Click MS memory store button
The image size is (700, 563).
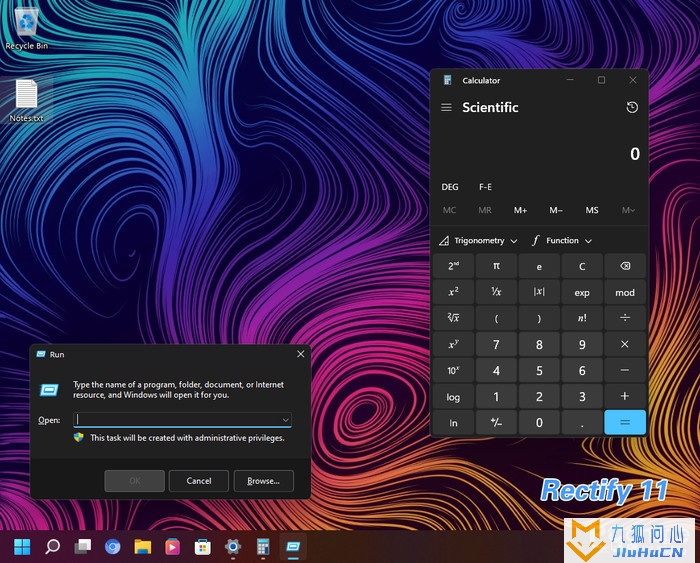tap(592, 210)
